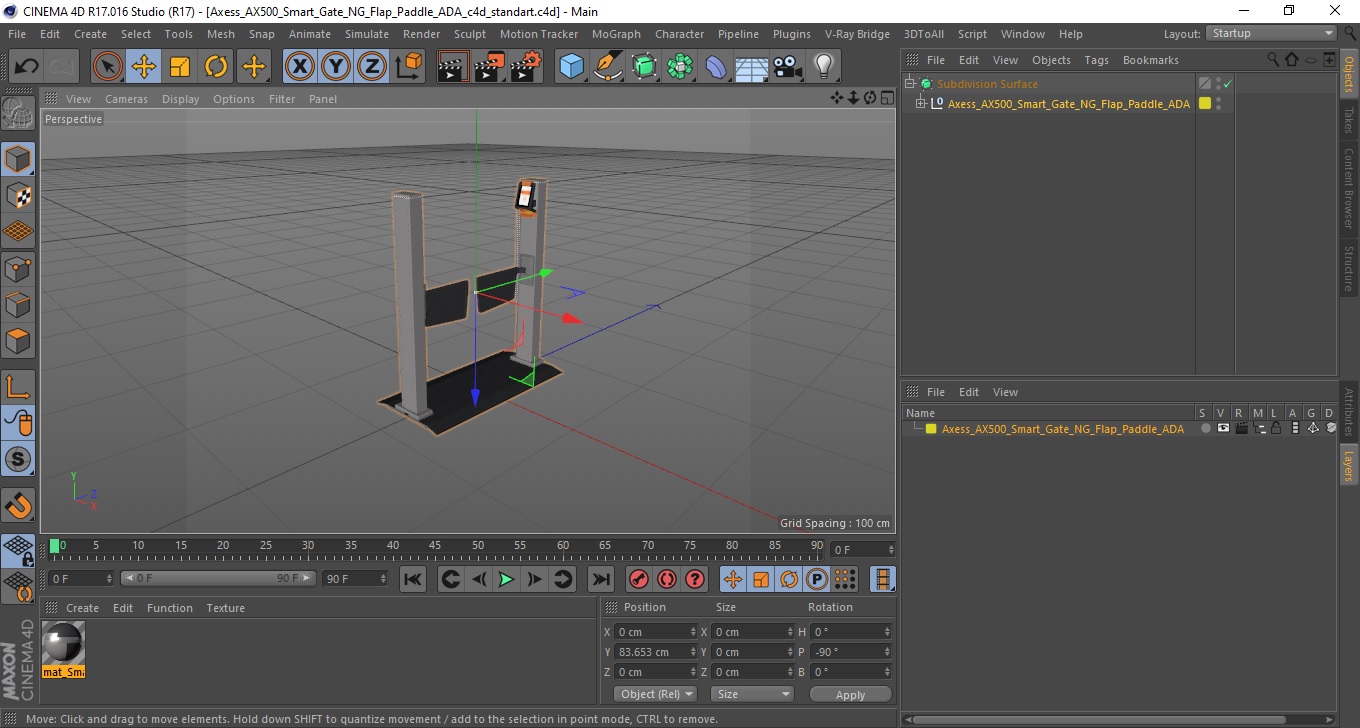The width and height of the screenshot is (1360, 728).
Task: Toggle the layer lock icon
Action: (1276, 428)
